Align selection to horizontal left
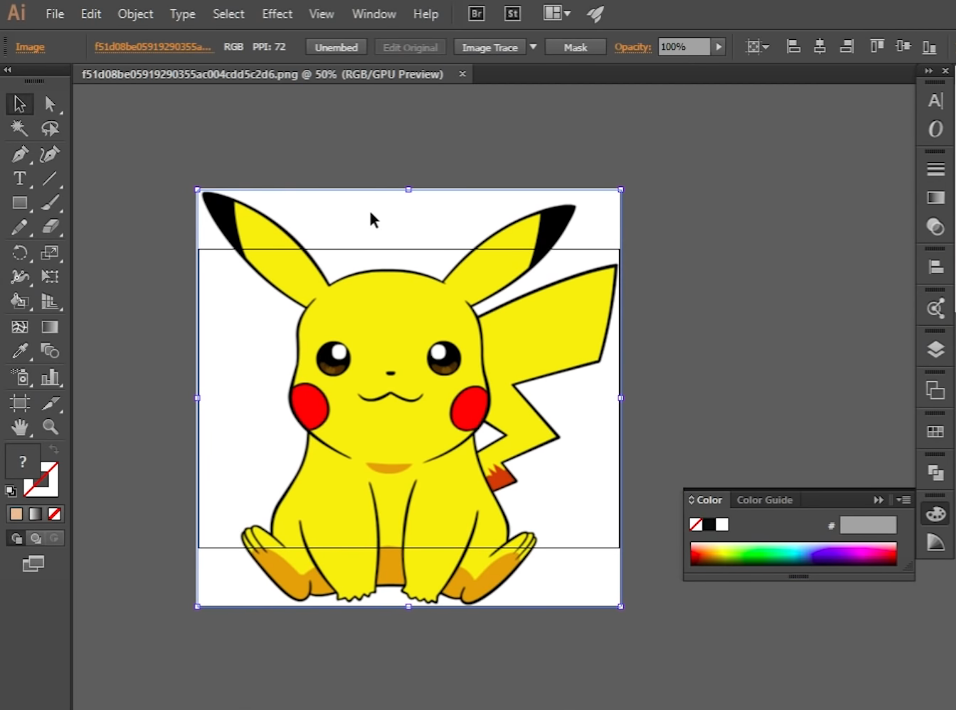This screenshot has width=956, height=710. tap(793, 46)
